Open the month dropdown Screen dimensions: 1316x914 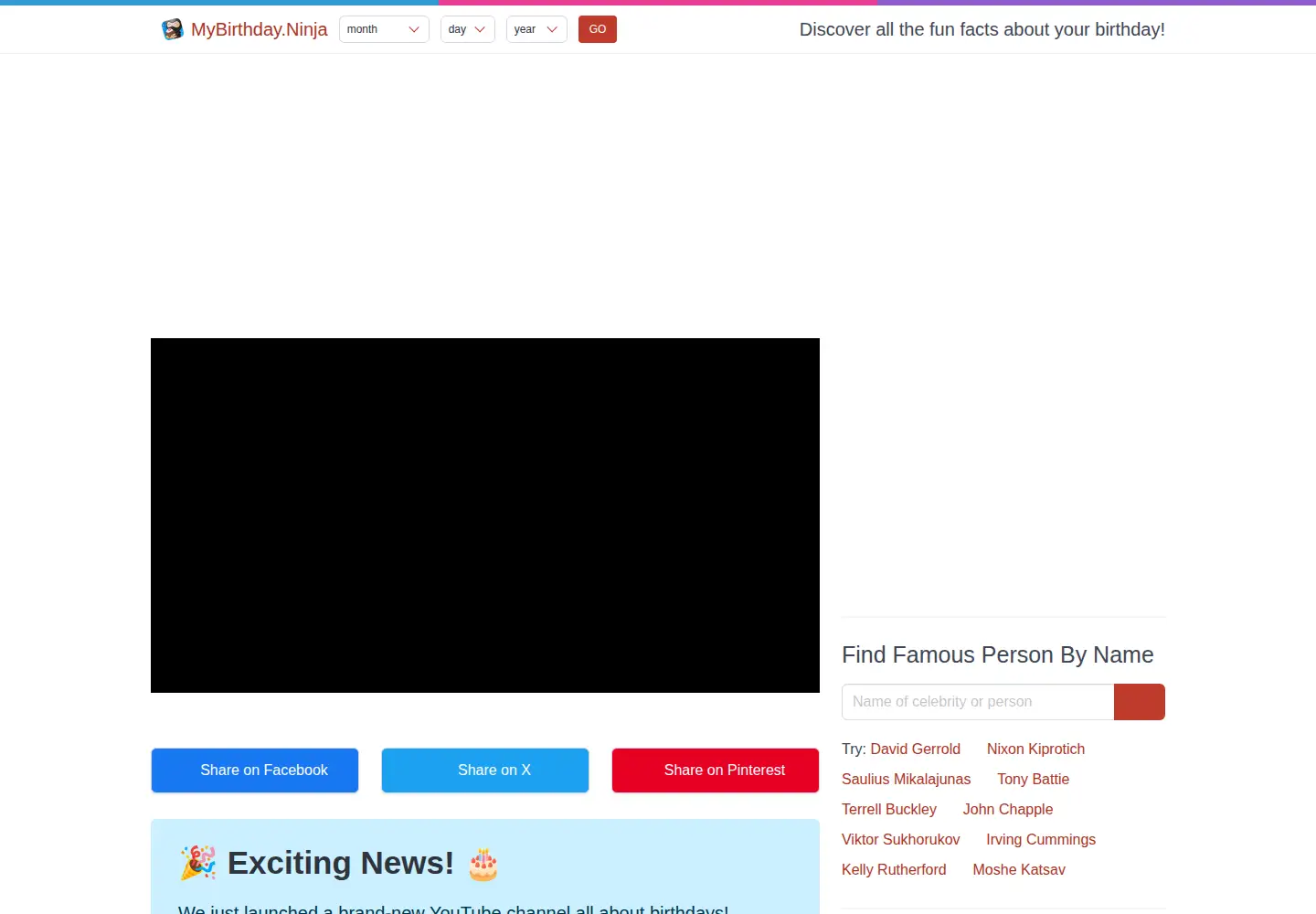[x=384, y=29]
